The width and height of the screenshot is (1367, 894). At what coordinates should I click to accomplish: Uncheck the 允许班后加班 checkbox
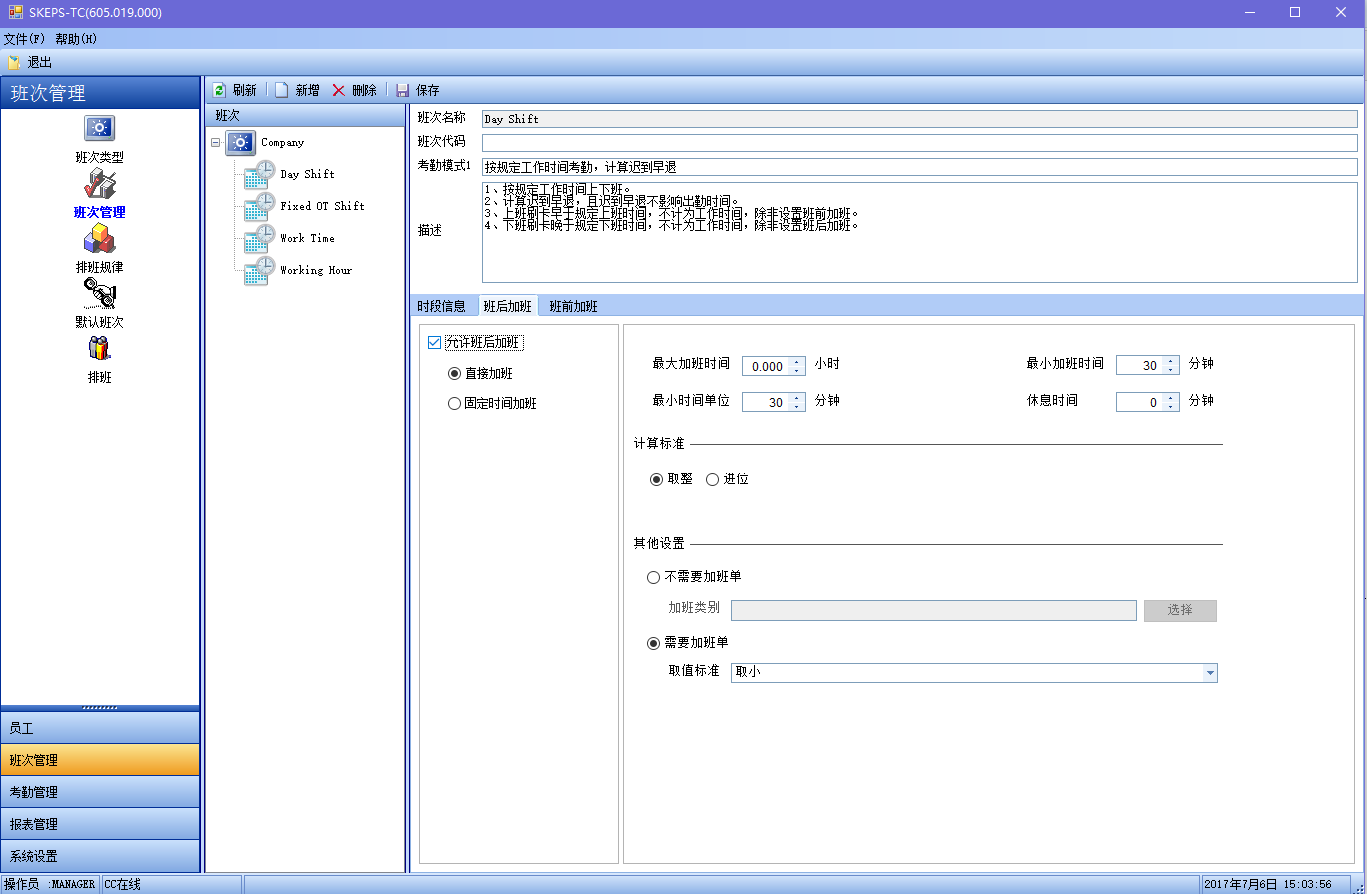[x=434, y=343]
